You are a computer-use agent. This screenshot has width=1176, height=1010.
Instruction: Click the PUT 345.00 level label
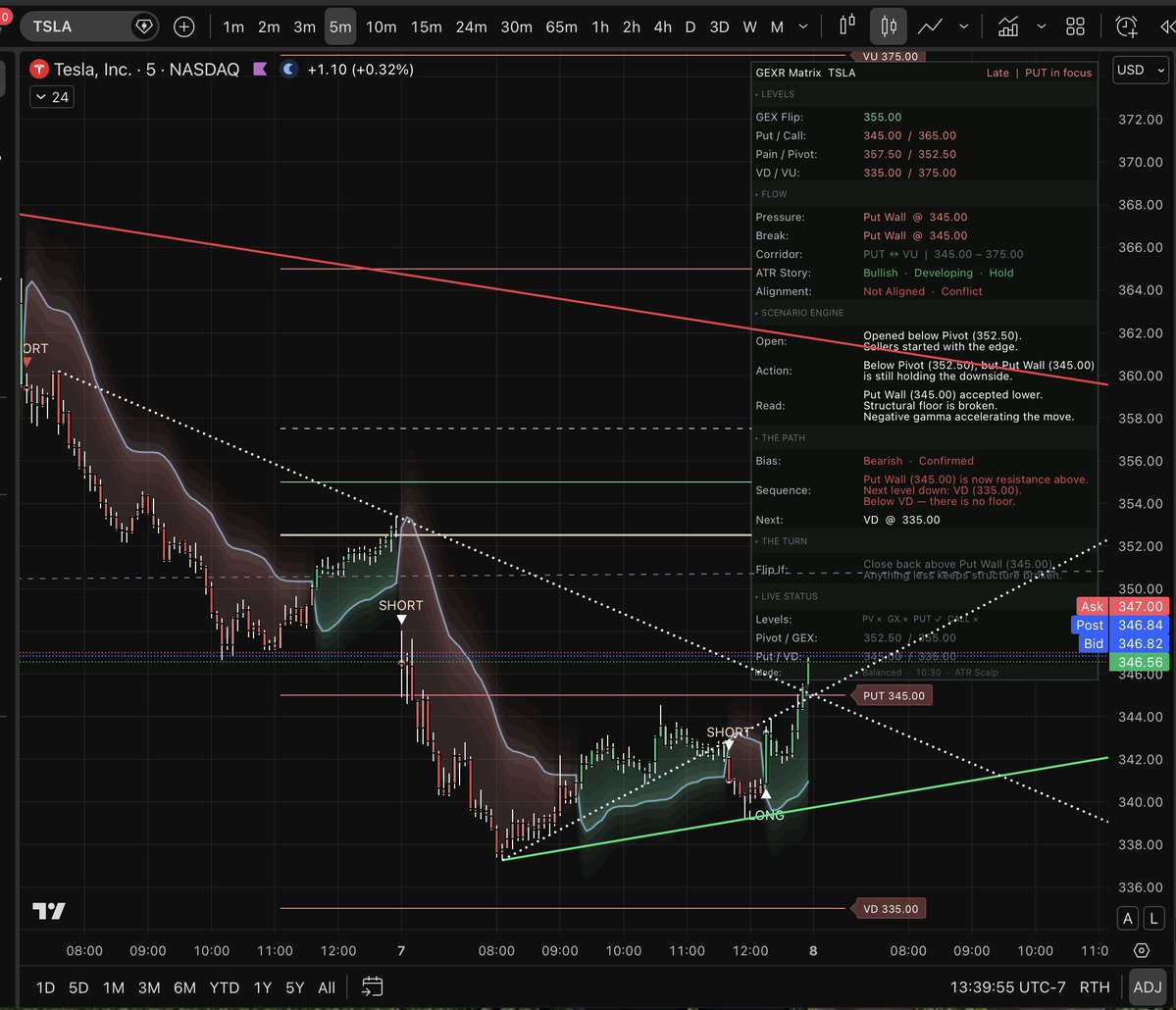click(894, 696)
